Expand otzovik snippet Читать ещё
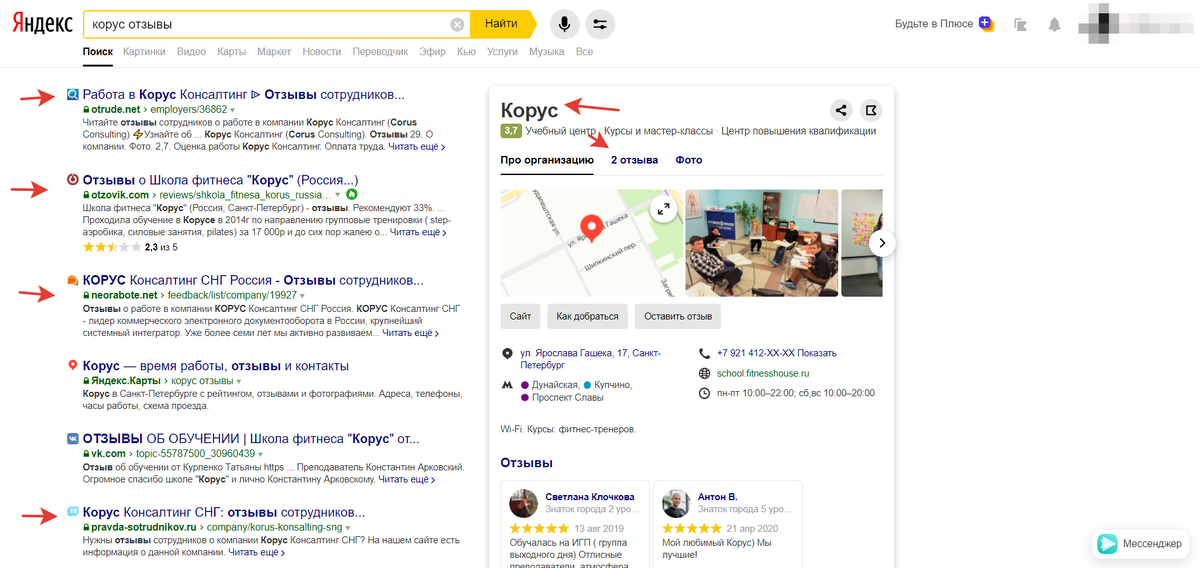 pos(418,232)
